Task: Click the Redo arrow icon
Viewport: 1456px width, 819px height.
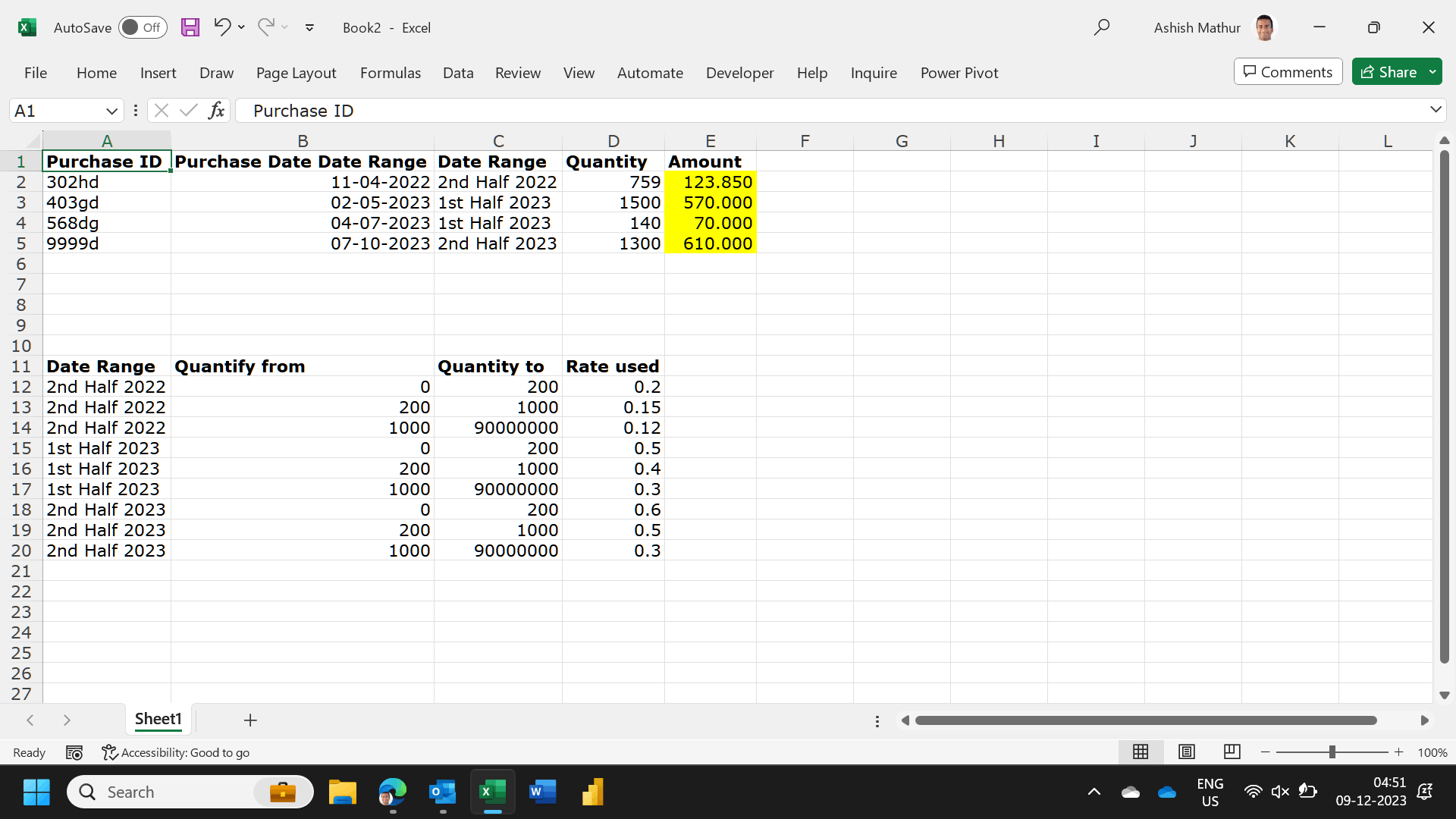Action: pos(265,27)
